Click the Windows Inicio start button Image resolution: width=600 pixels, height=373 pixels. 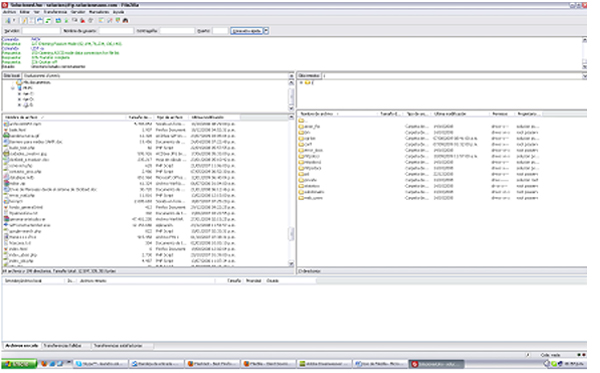pyautogui.click(x=18, y=364)
